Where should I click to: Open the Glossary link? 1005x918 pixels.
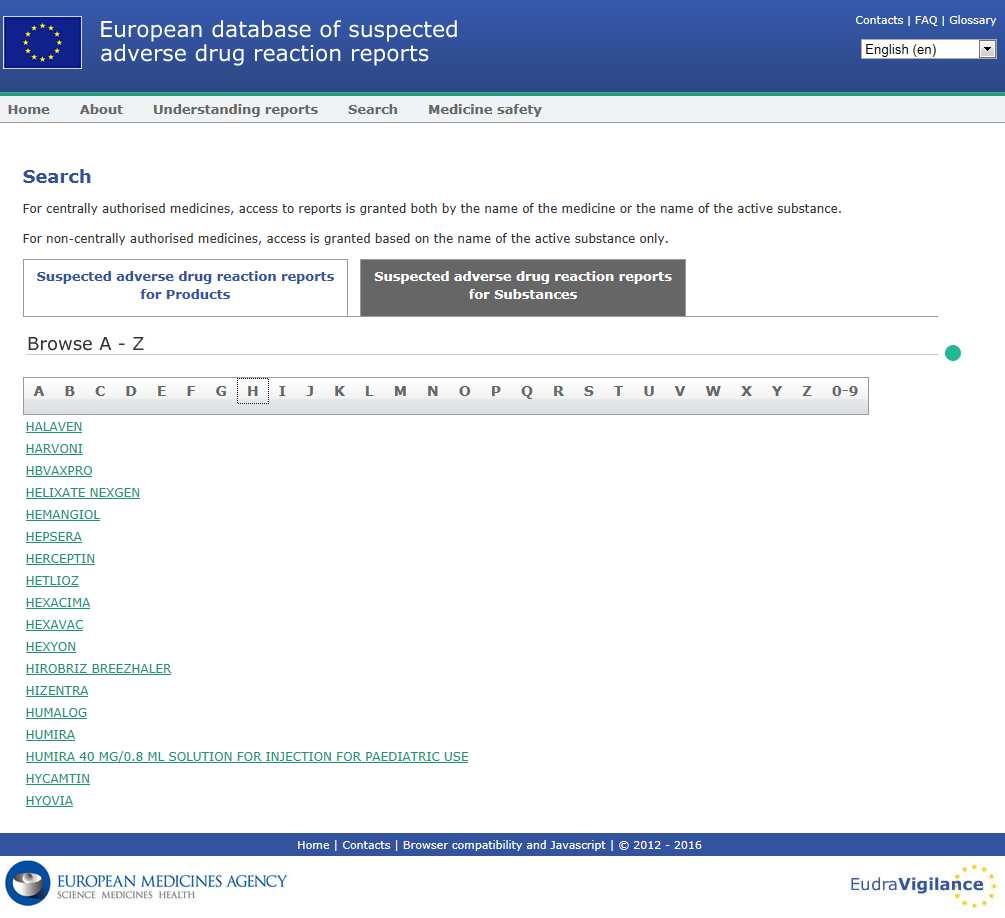point(972,20)
